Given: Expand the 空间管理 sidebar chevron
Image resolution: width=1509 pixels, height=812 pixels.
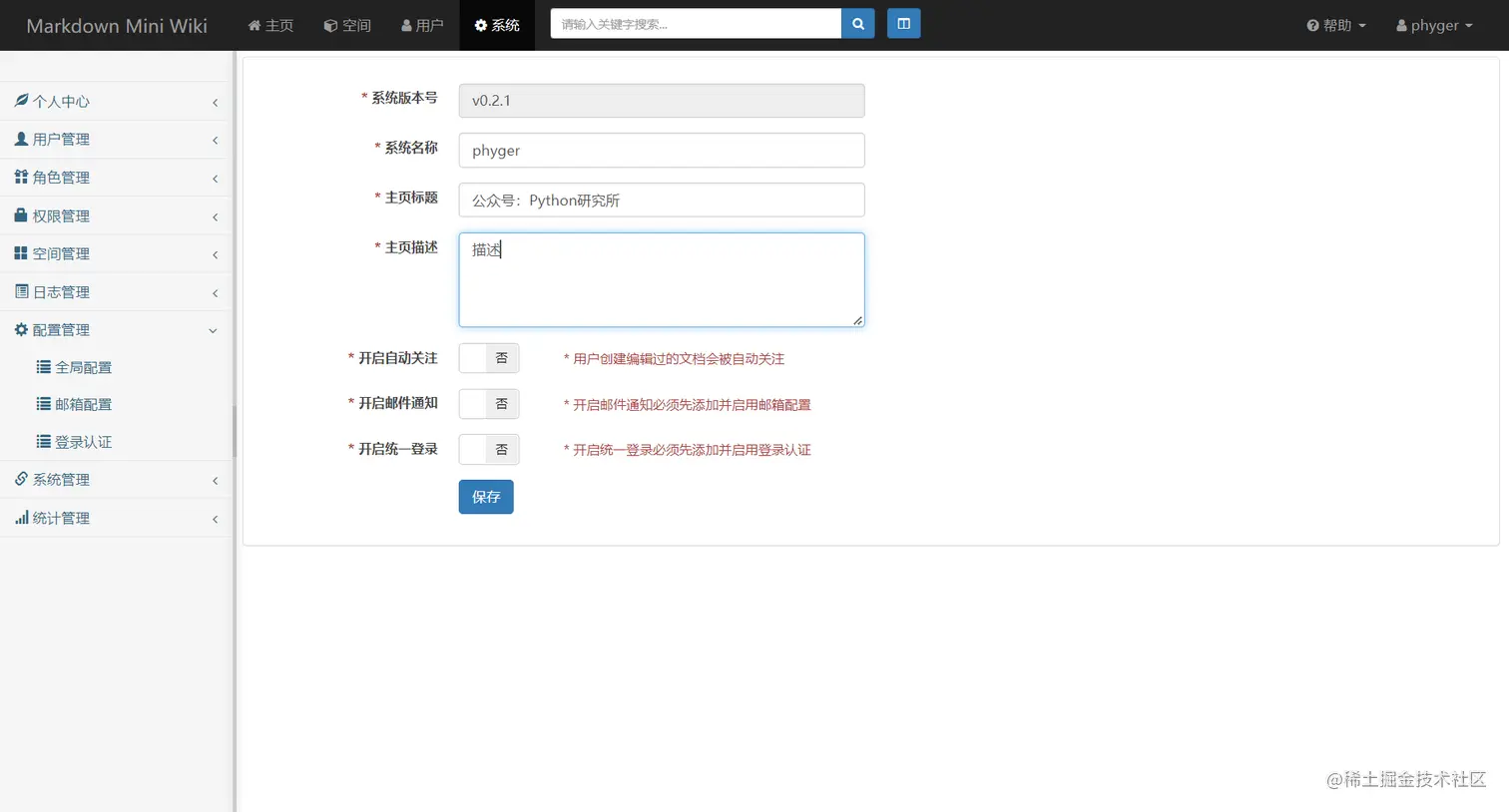Looking at the screenshot, I should [x=215, y=254].
